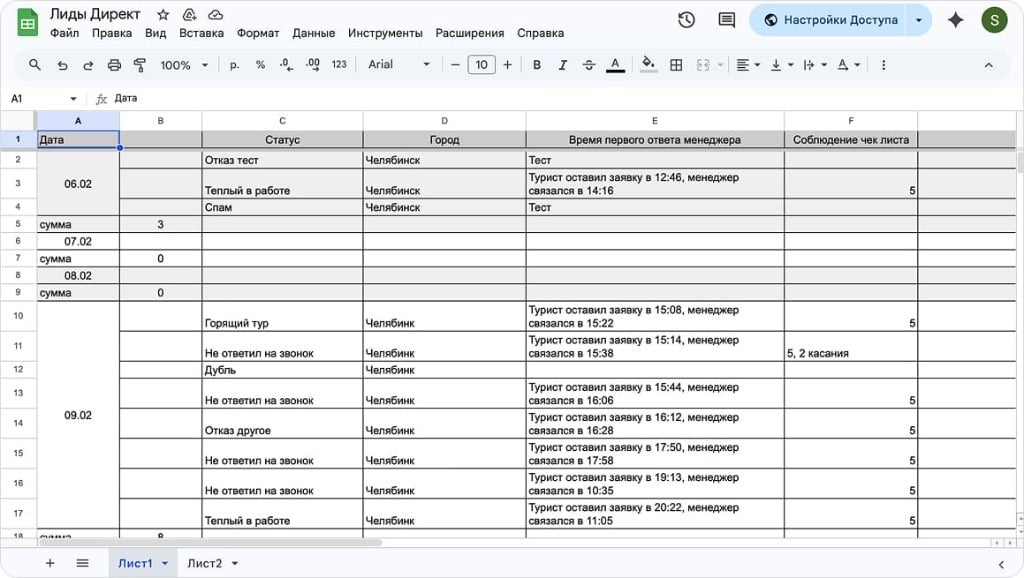Open the horizontal align dropdown
The height and width of the screenshot is (578, 1024).
(748, 65)
